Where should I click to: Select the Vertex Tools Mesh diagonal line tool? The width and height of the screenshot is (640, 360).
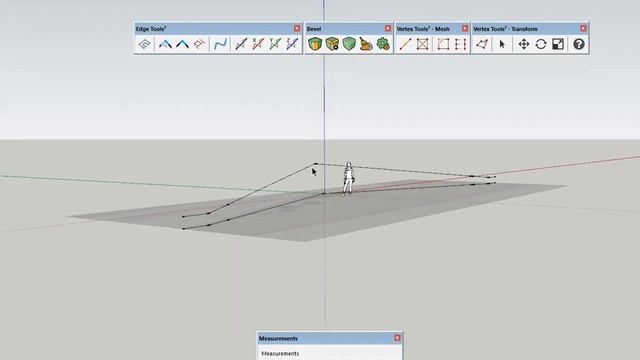(x=405, y=44)
